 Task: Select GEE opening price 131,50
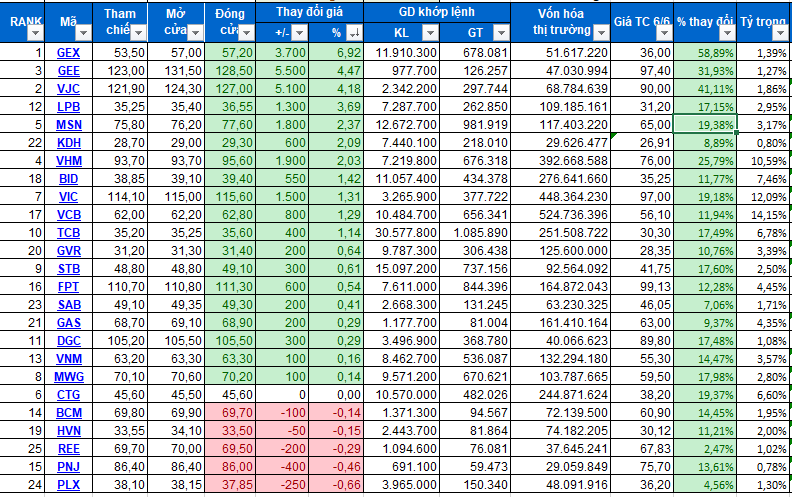(176, 71)
